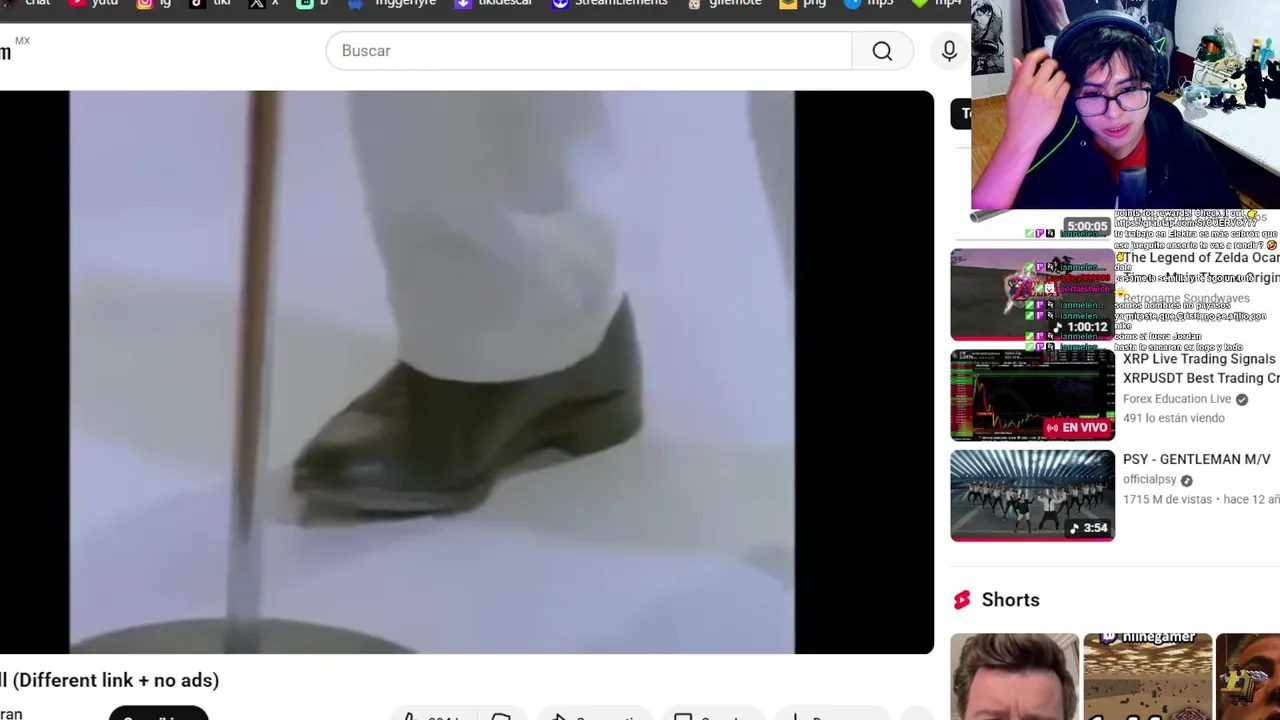1280x720 pixels.
Task: Start voice search with the microphone icon
Action: 949,51
